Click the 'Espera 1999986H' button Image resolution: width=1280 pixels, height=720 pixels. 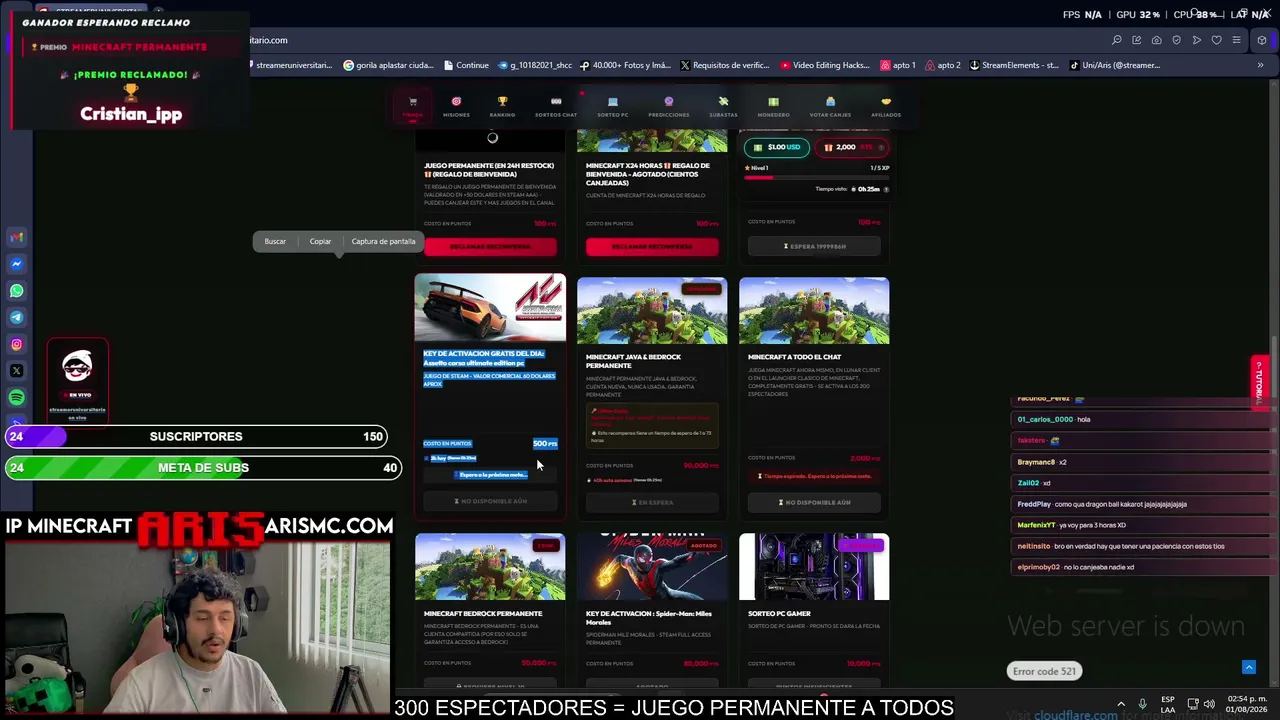pos(814,246)
